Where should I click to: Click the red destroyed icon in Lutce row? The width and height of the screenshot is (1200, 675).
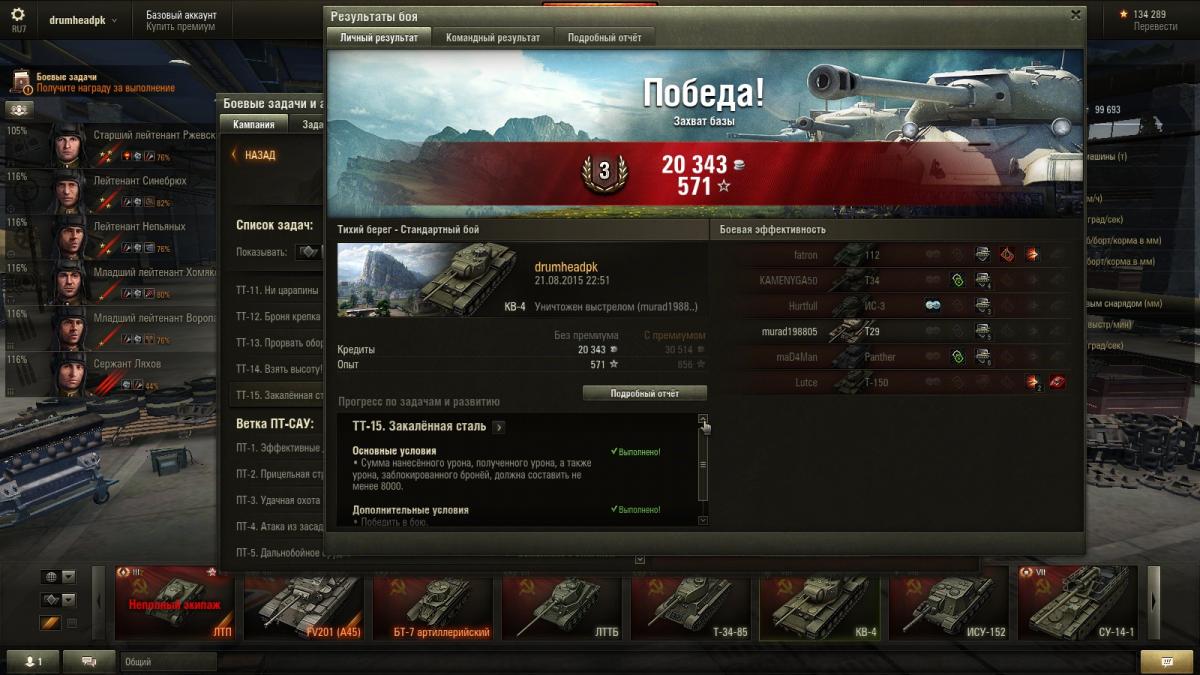coord(1056,383)
